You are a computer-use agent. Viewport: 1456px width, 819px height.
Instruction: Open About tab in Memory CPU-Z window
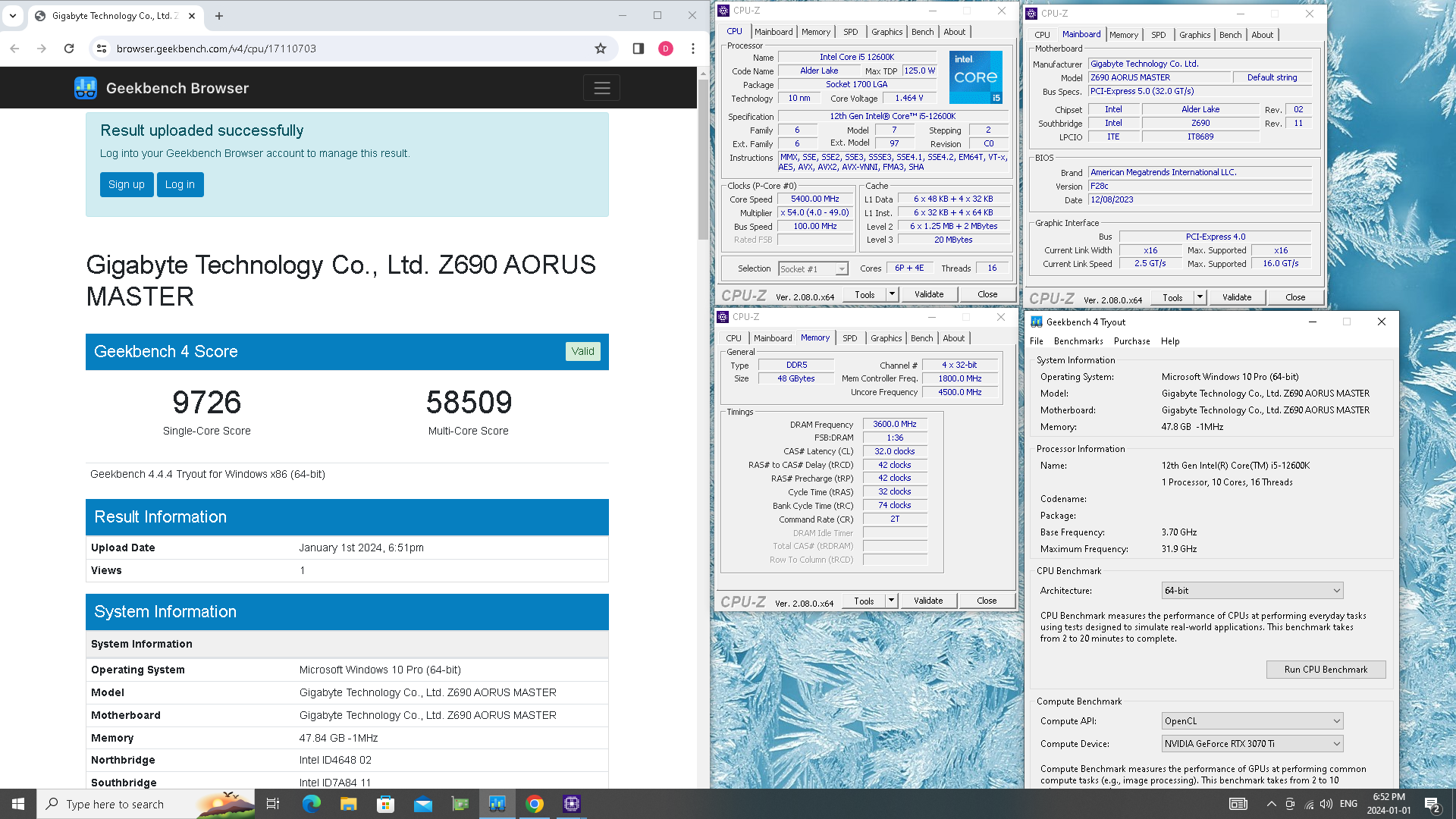coord(954,338)
